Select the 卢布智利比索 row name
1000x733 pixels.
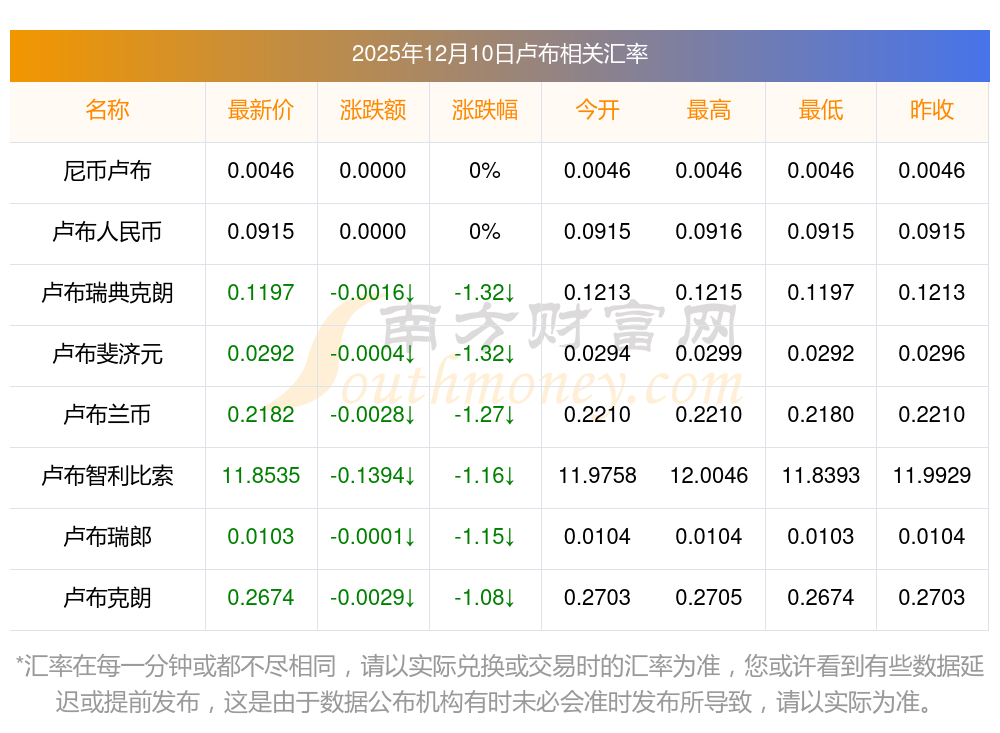click(107, 476)
